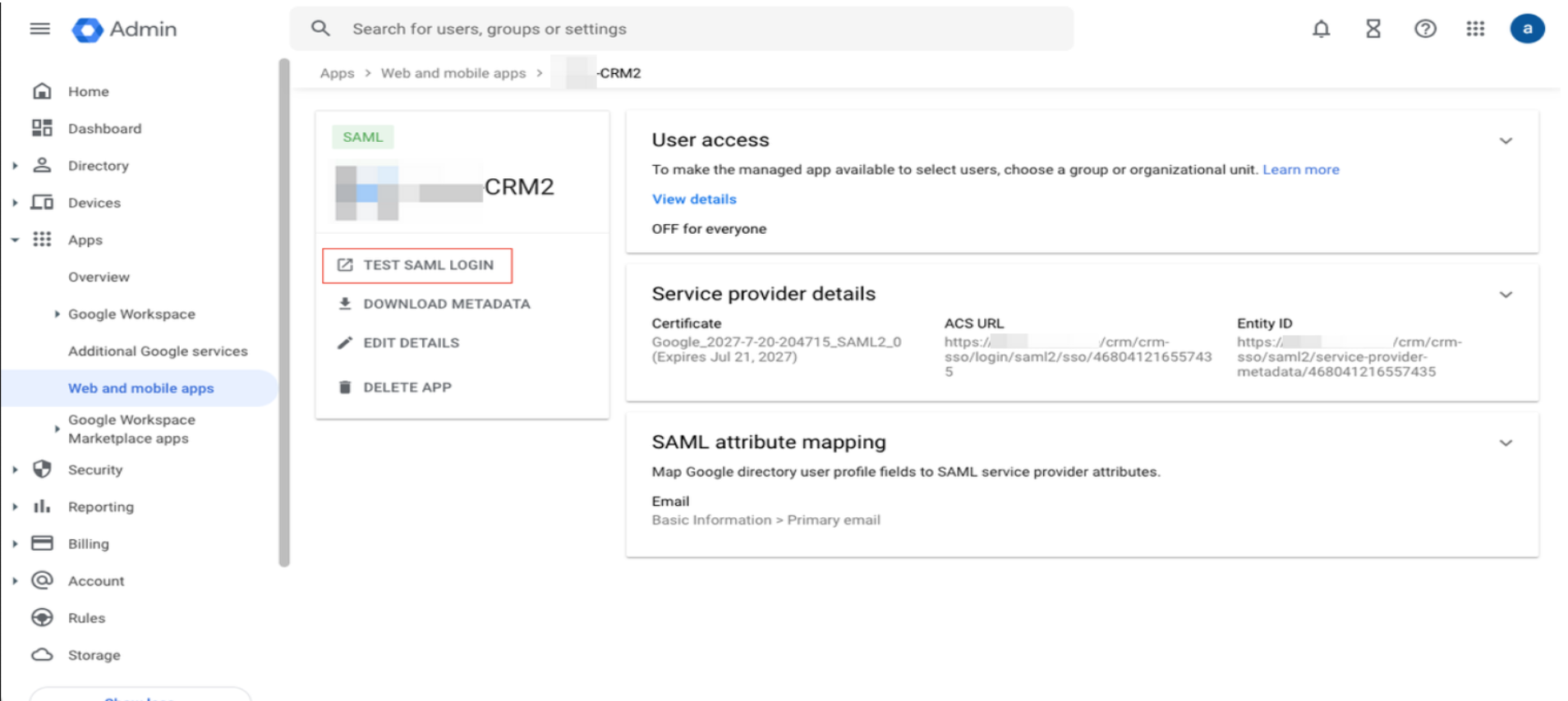The width and height of the screenshot is (1568, 701).
Task: Click the Edit Details pencil icon
Action: click(x=345, y=342)
